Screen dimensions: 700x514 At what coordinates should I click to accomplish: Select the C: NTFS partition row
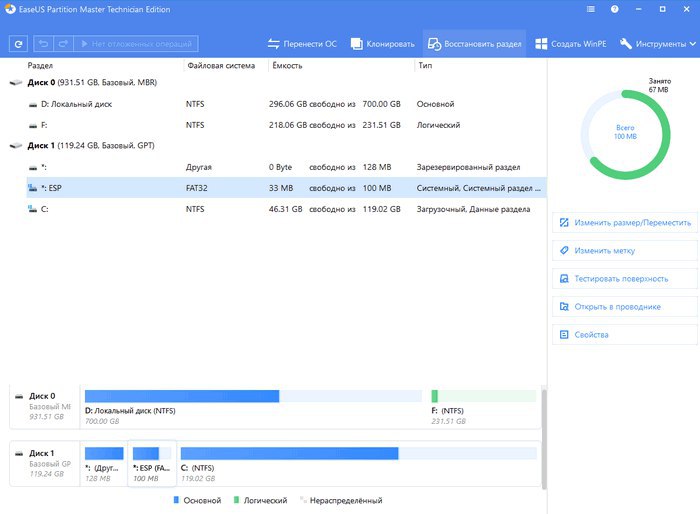coord(286,209)
